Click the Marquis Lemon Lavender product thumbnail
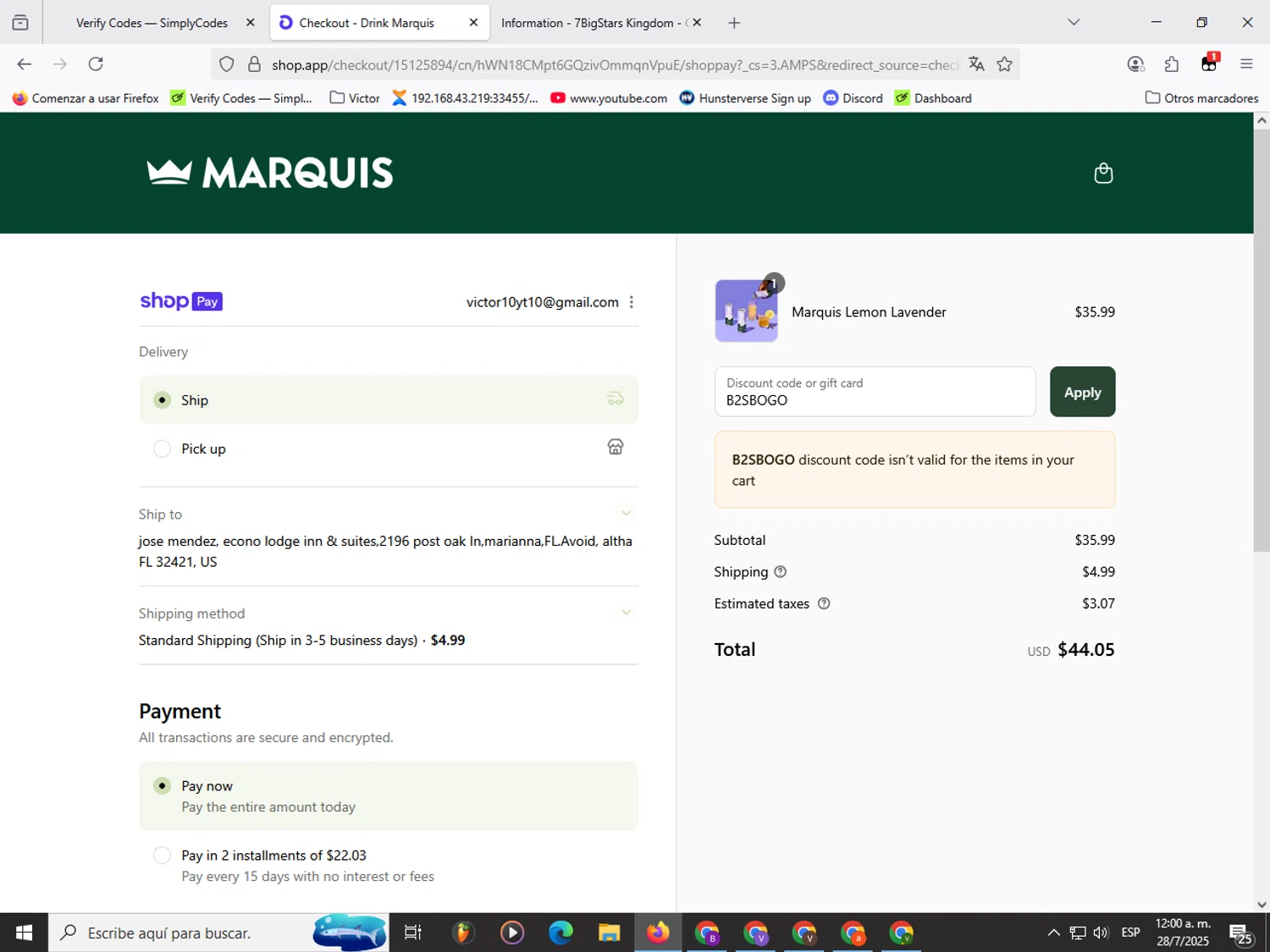Viewport: 1270px width, 952px height. click(x=746, y=311)
